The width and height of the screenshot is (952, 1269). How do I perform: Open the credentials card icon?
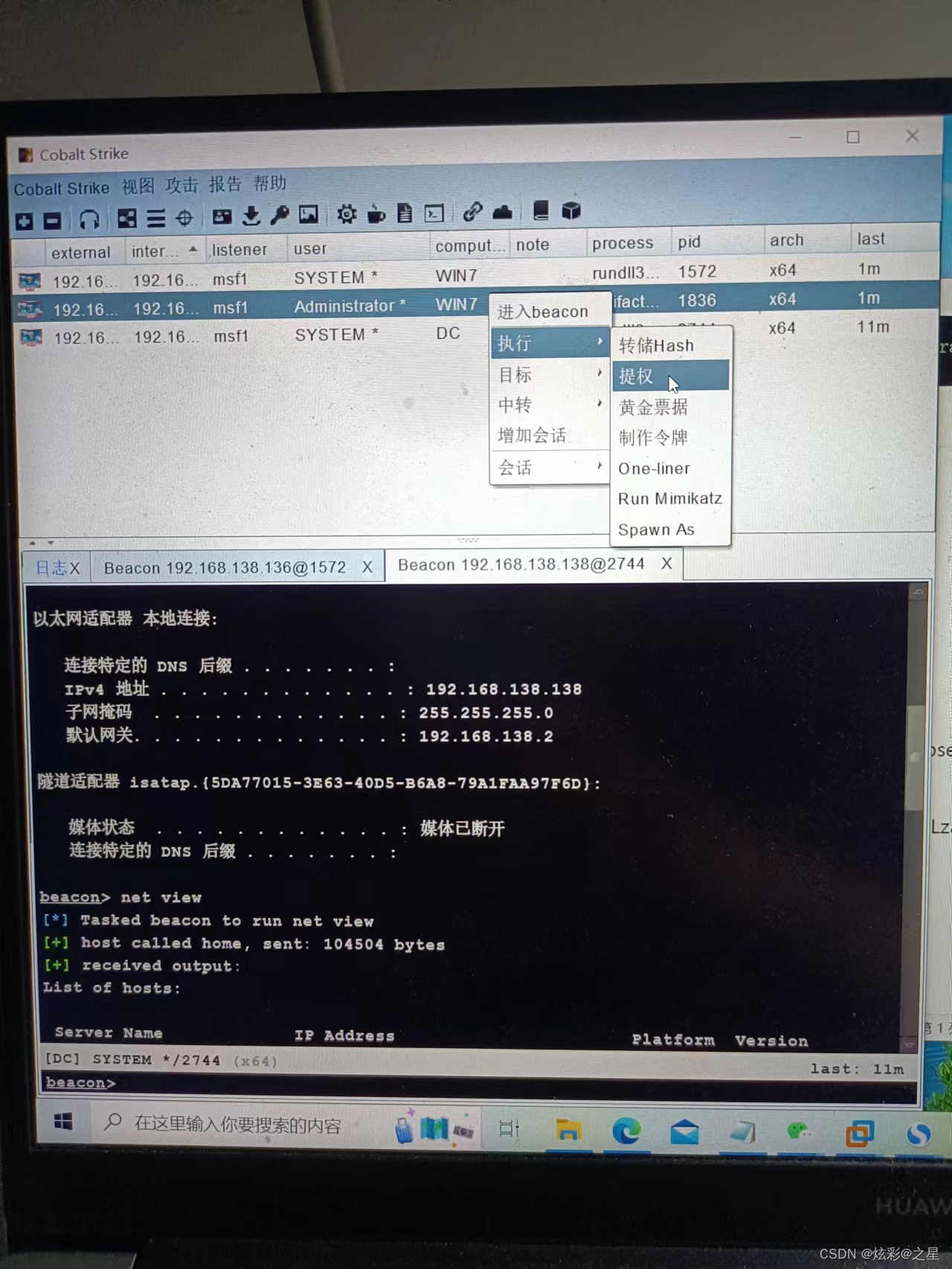(222, 216)
